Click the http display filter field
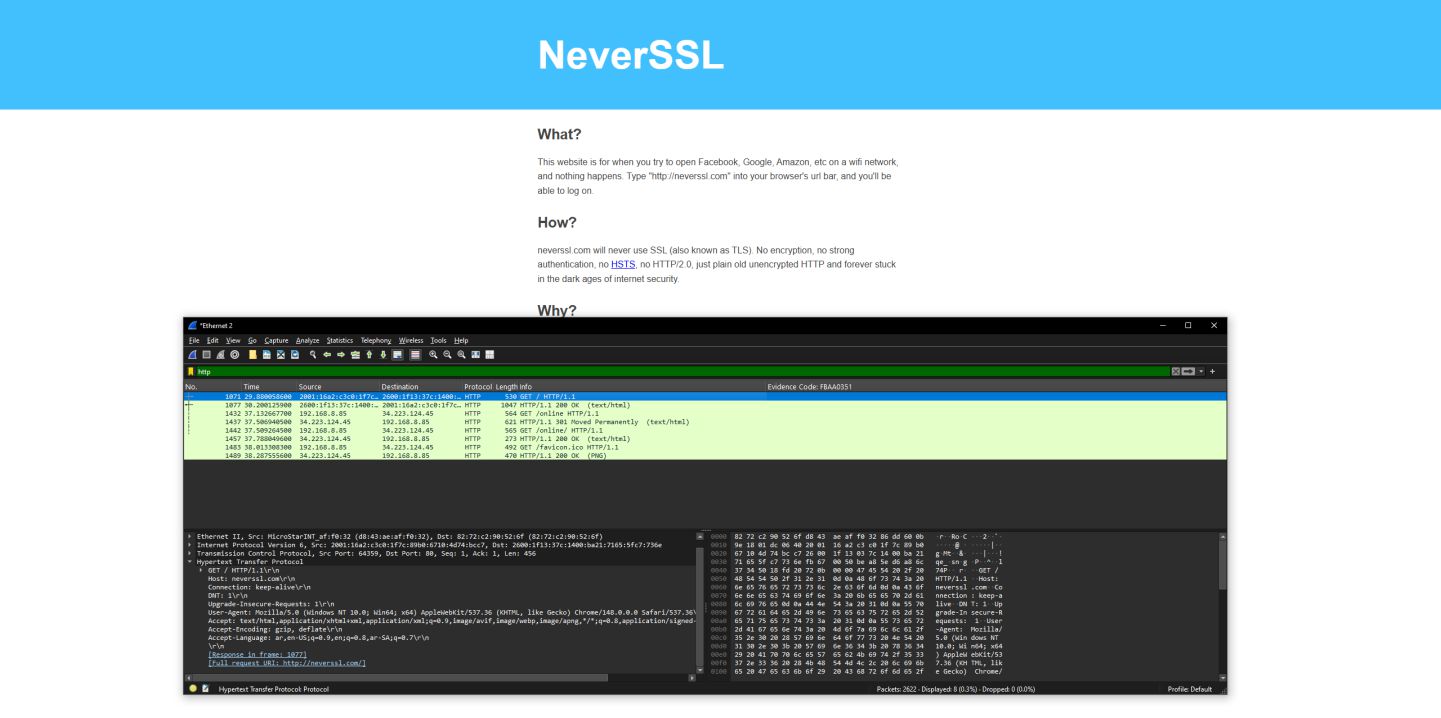The width and height of the screenshot is (1441, 718). (x=682, y=372)
